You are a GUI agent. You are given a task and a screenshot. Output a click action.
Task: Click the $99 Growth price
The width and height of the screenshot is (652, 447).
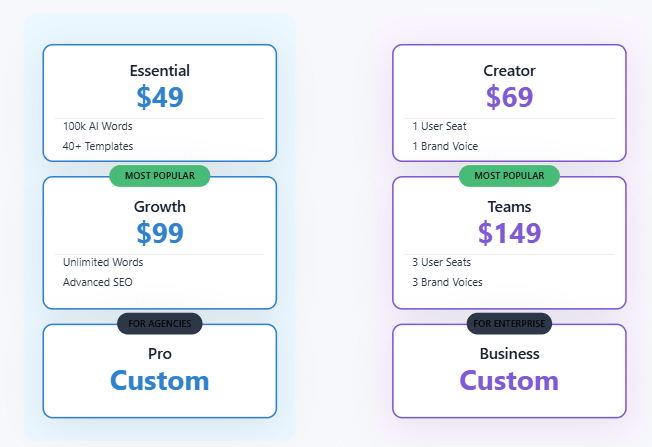(160, 233)
